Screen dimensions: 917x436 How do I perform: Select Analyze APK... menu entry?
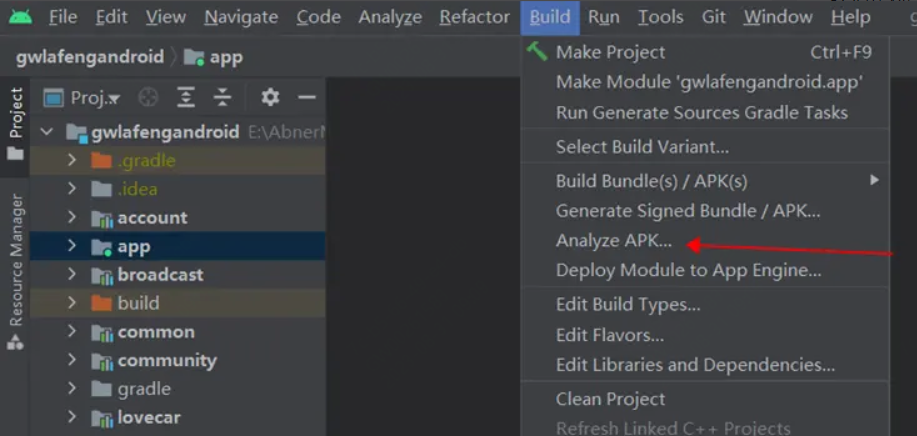point(614,241)
